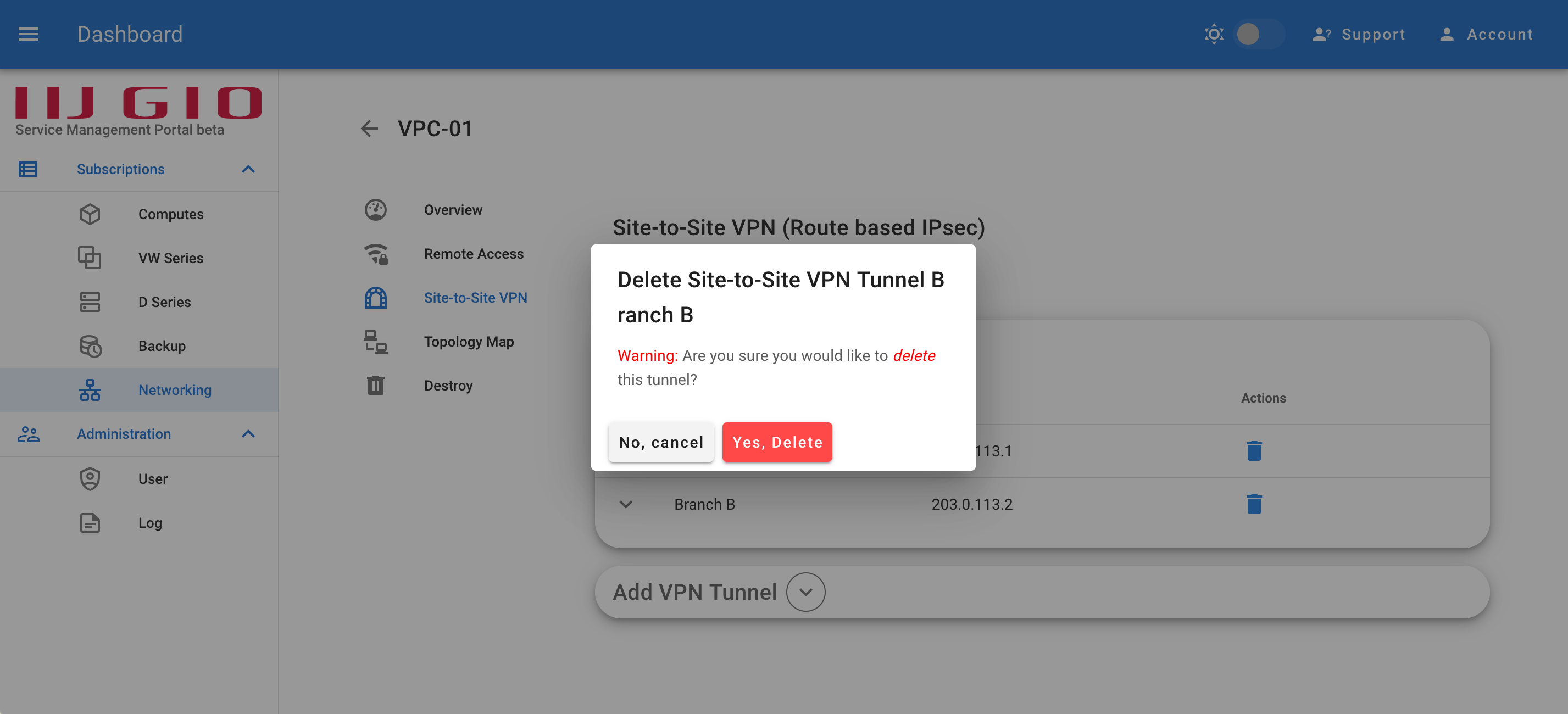Open the Account menu
Screen dimensions: 1568x714
click(1485, 34)
